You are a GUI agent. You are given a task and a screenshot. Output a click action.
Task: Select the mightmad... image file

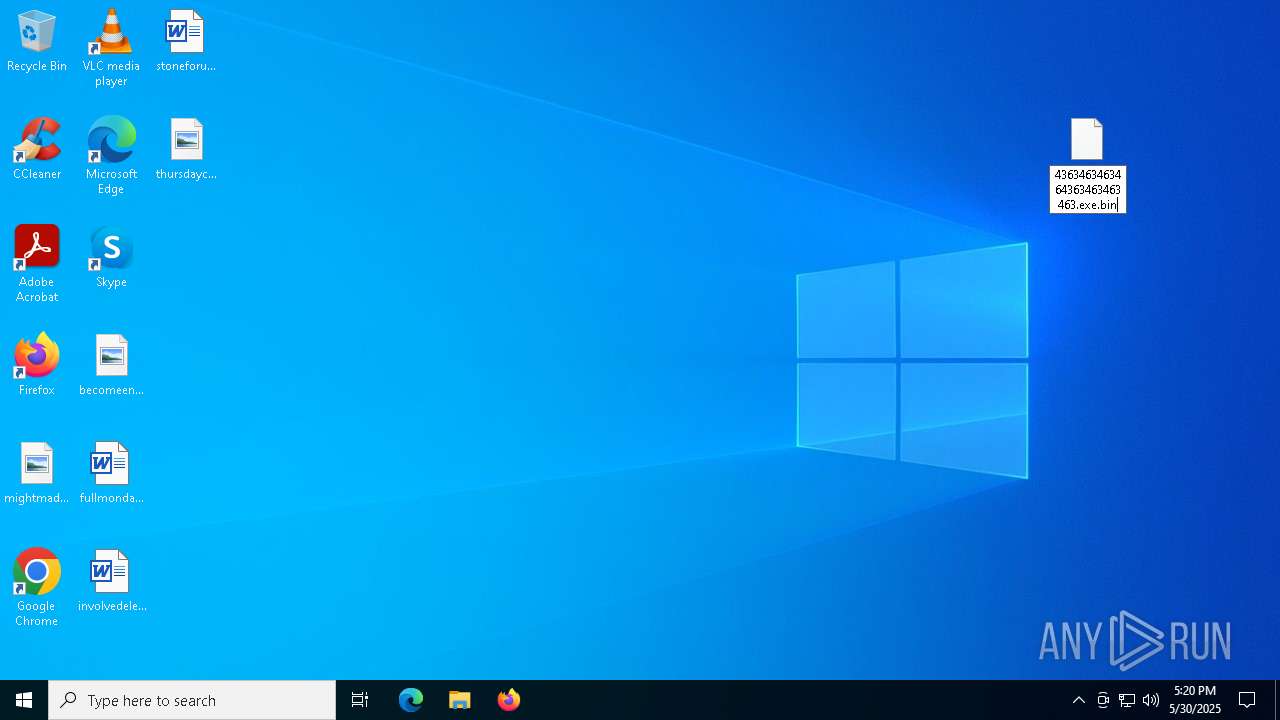click(x=37, y=472)
